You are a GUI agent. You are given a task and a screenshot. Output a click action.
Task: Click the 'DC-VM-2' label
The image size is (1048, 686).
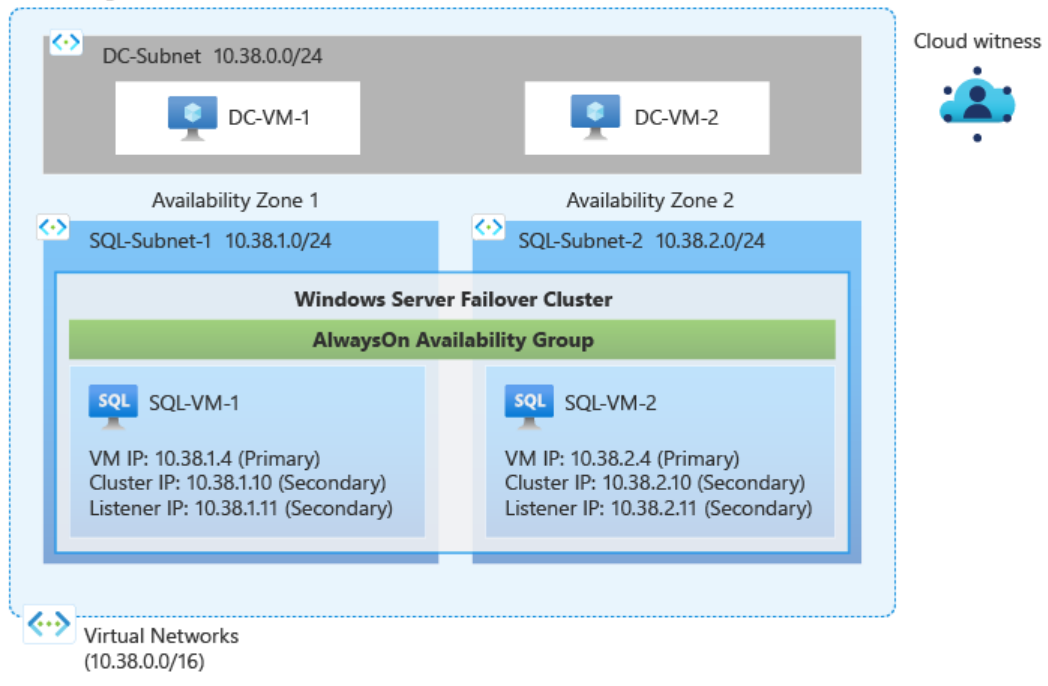676,118
